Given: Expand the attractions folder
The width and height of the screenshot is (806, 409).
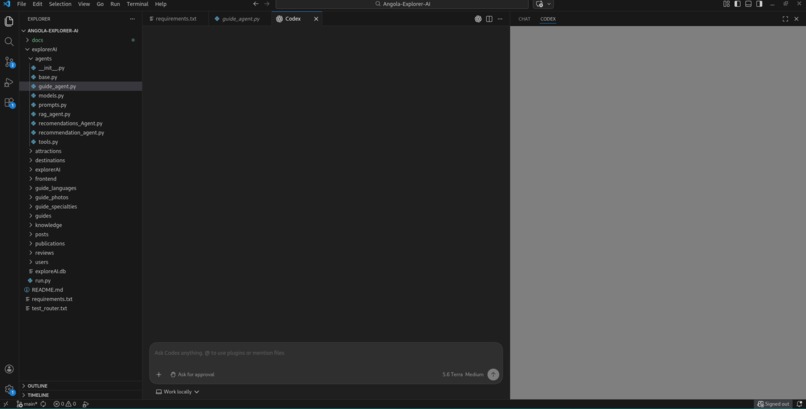Looking at the screenshot, I should pyautogui.click(x=80, y=151).
